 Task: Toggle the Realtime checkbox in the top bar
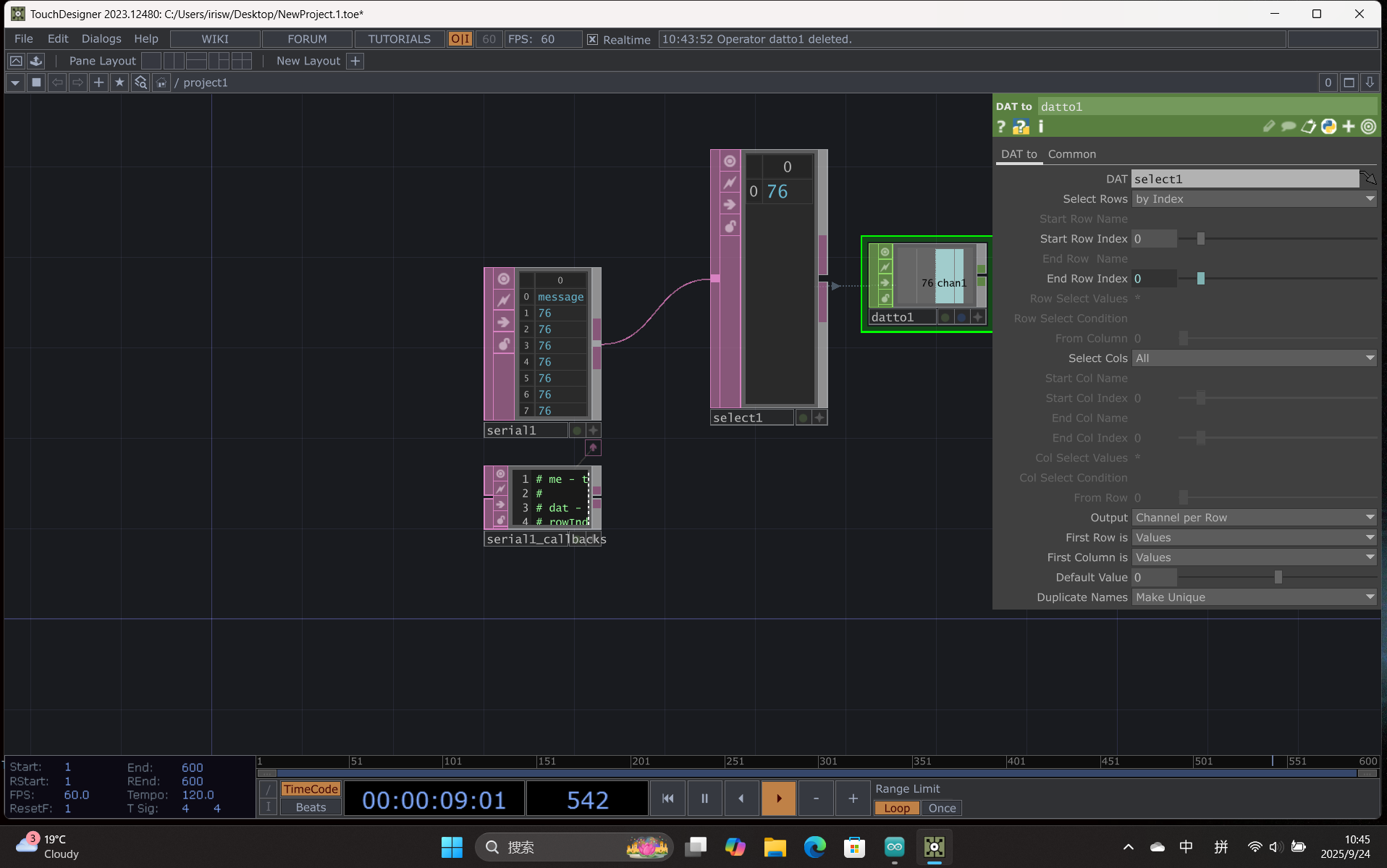tap(593, 39)
